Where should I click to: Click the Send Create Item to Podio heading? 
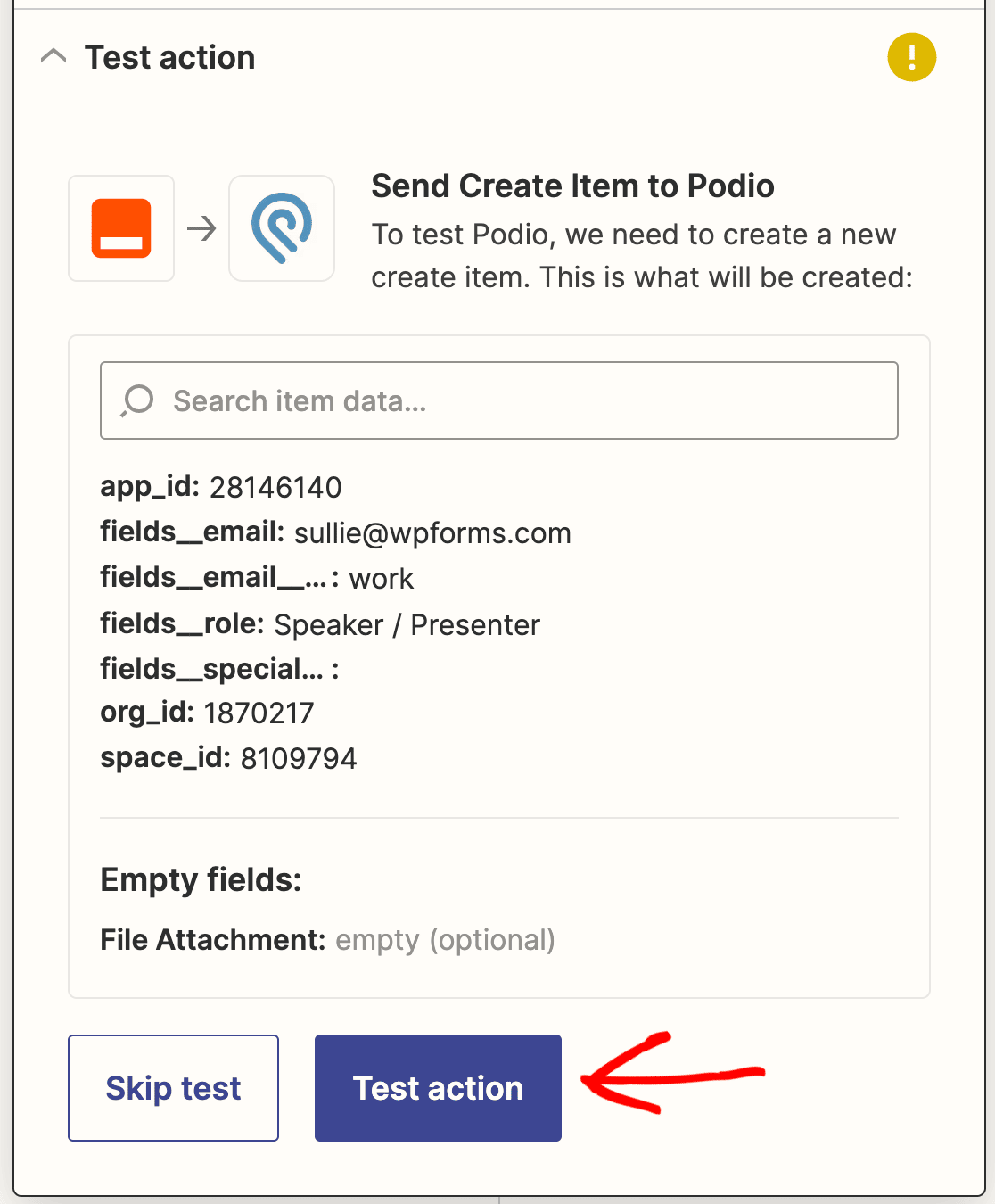pyautogui.click(x=572, y=186)
